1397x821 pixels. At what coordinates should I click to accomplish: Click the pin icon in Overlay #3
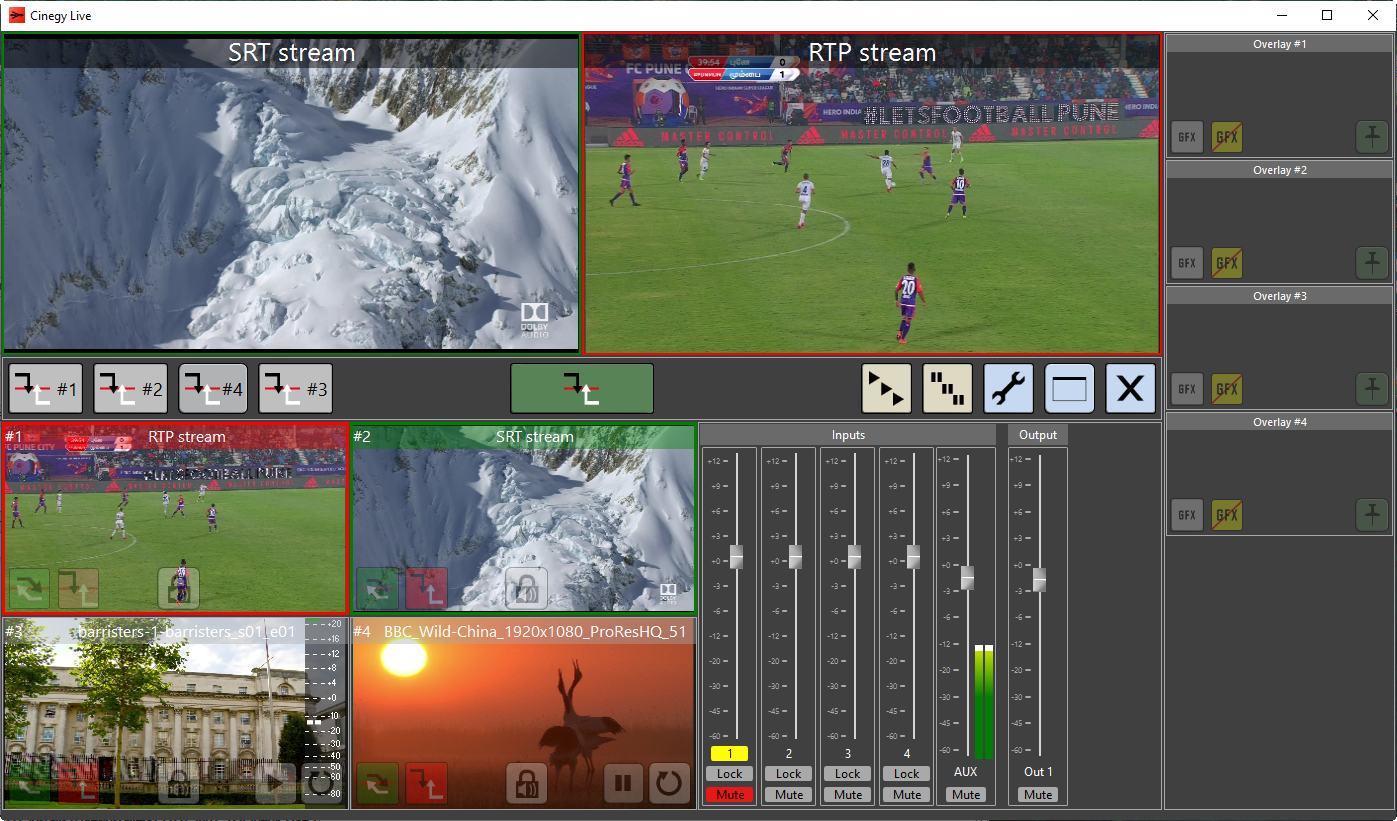1372,389
